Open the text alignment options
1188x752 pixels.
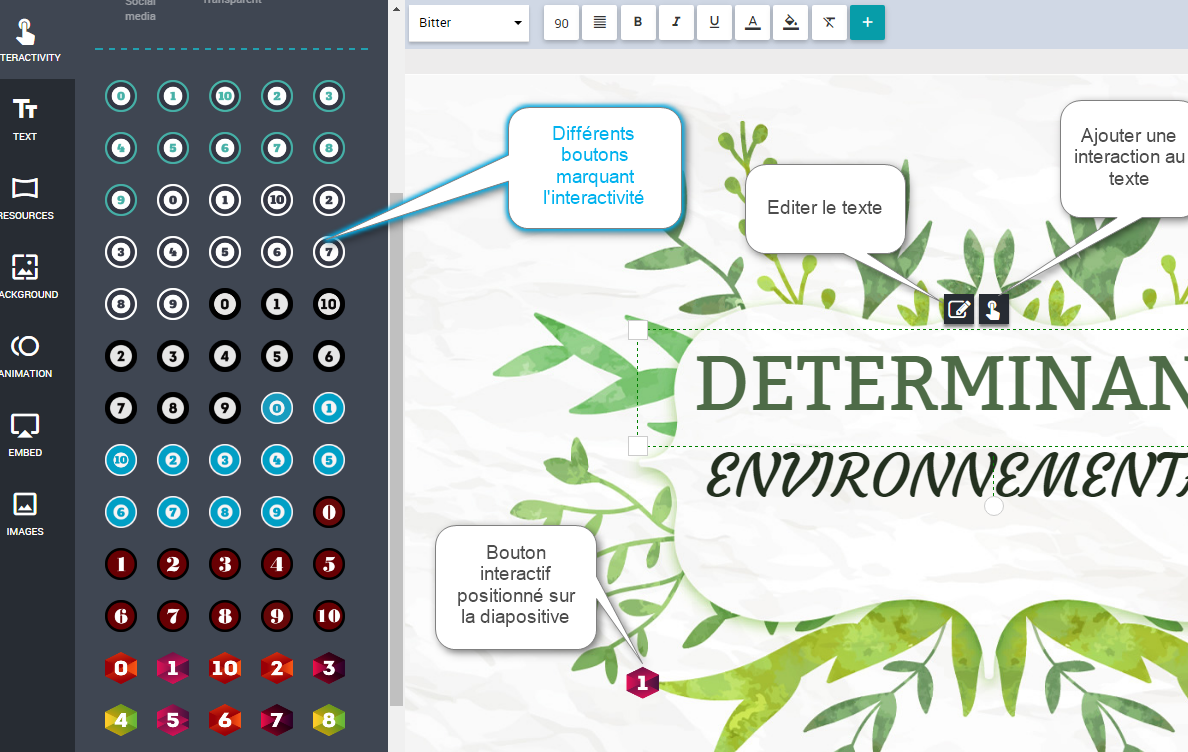[600, 22]
